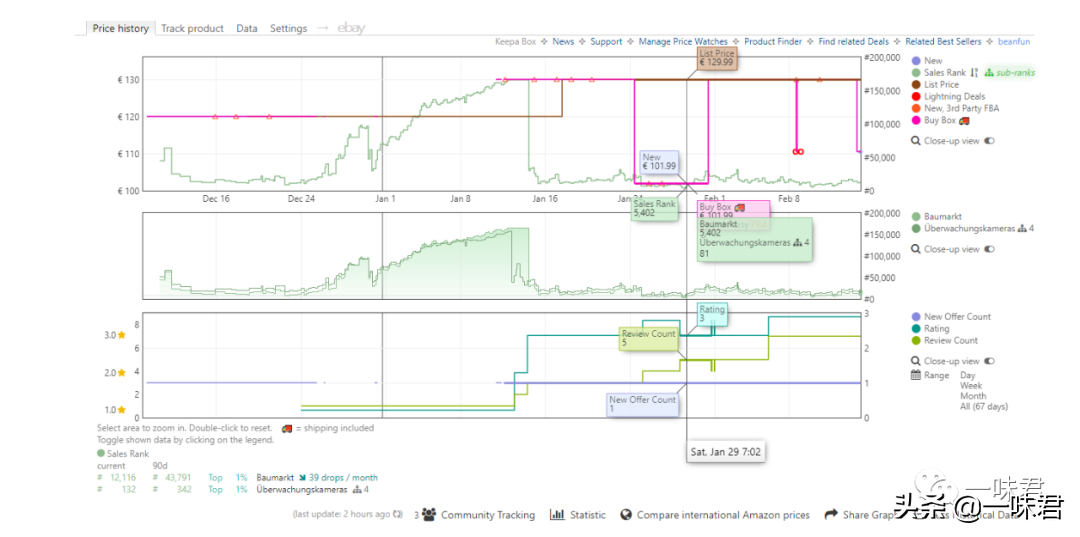
Task: Open Community Tracking
Action: coord(488,514)
